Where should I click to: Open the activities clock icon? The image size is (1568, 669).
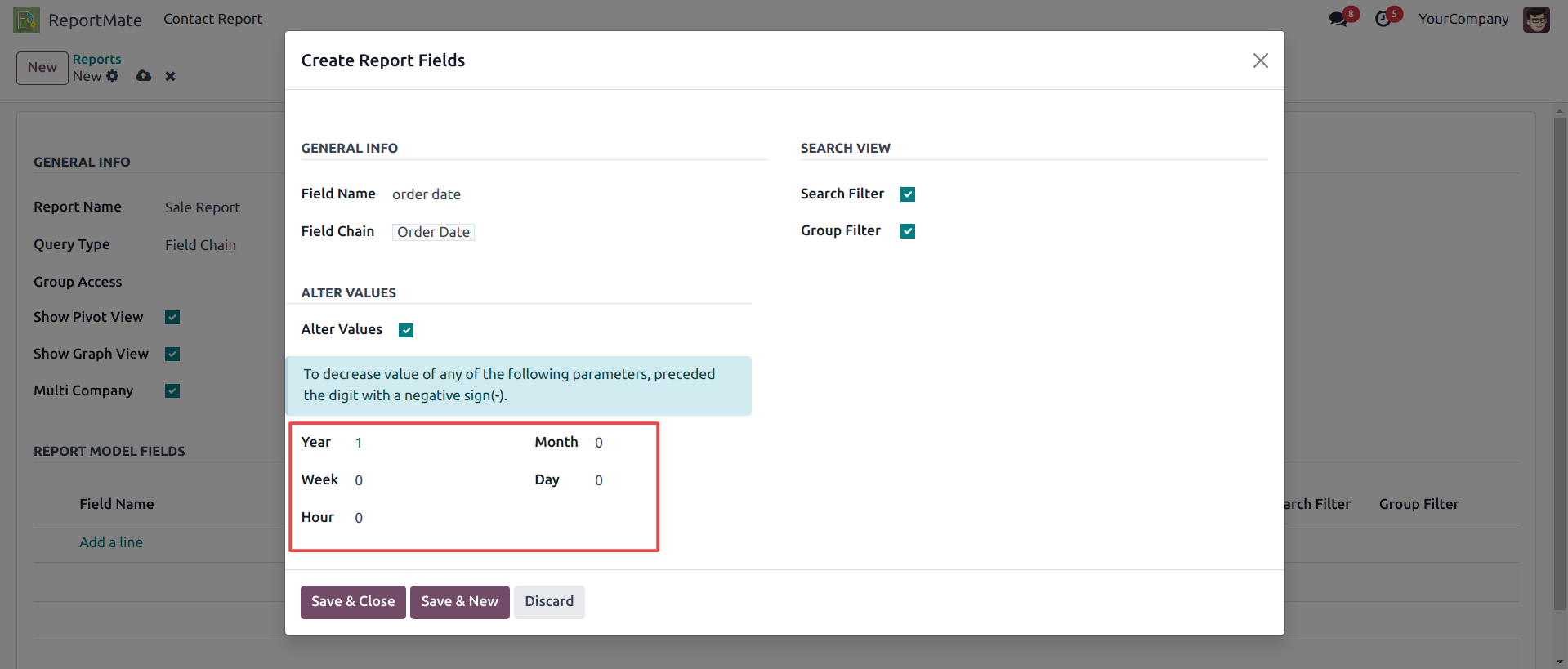coord(1383,19)
